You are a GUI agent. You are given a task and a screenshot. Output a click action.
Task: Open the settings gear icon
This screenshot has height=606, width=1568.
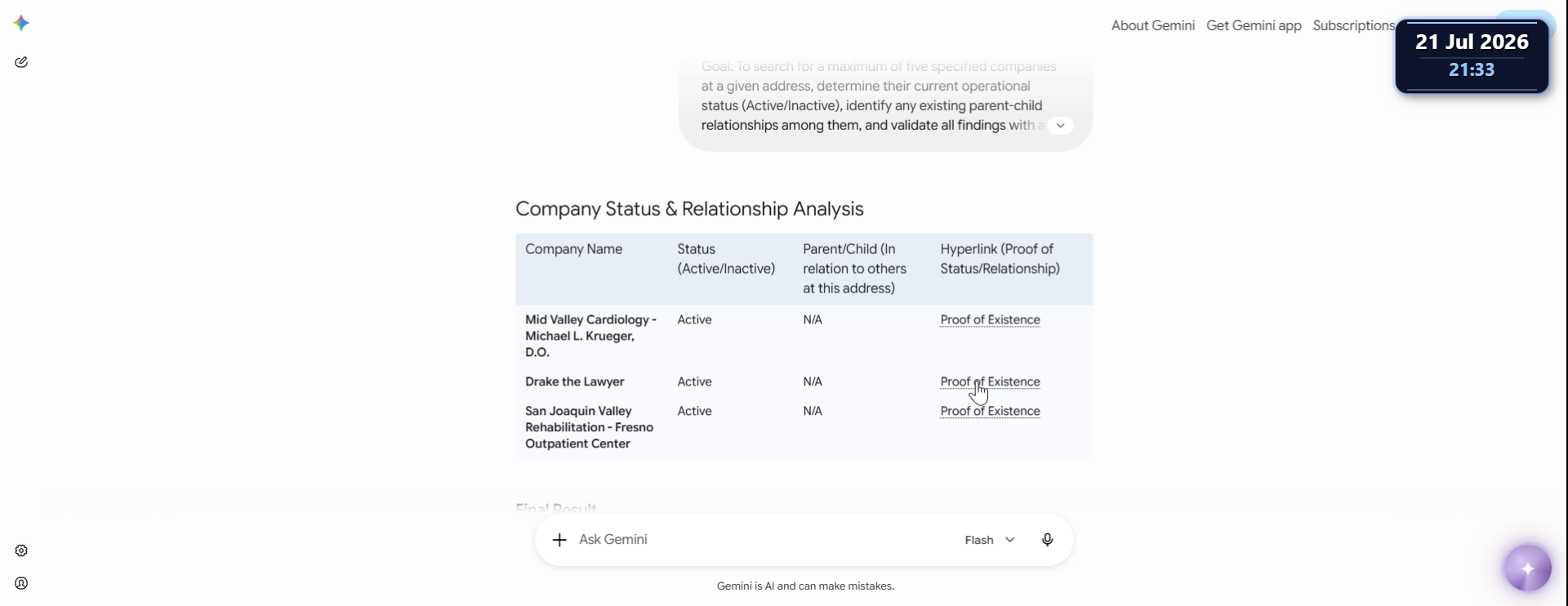coord(22,550)
